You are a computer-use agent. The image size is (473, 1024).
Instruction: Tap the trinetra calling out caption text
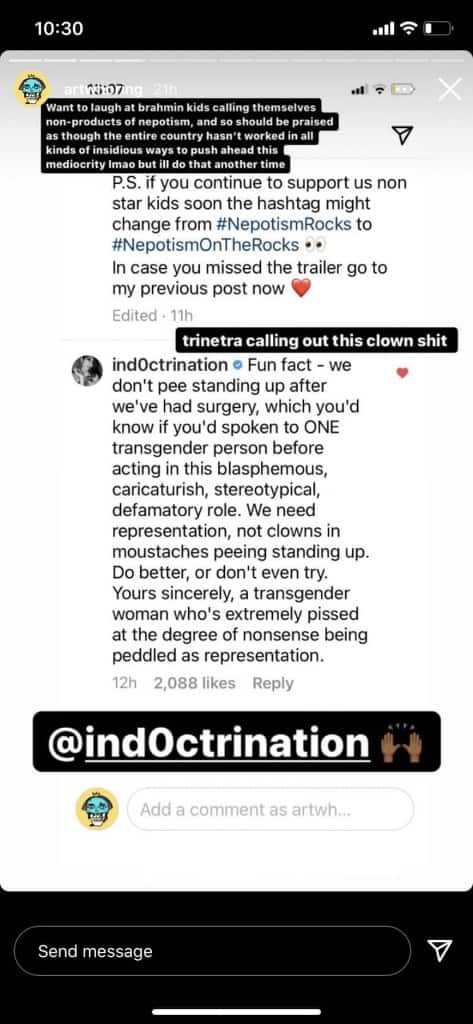click(x=317, y=340)
